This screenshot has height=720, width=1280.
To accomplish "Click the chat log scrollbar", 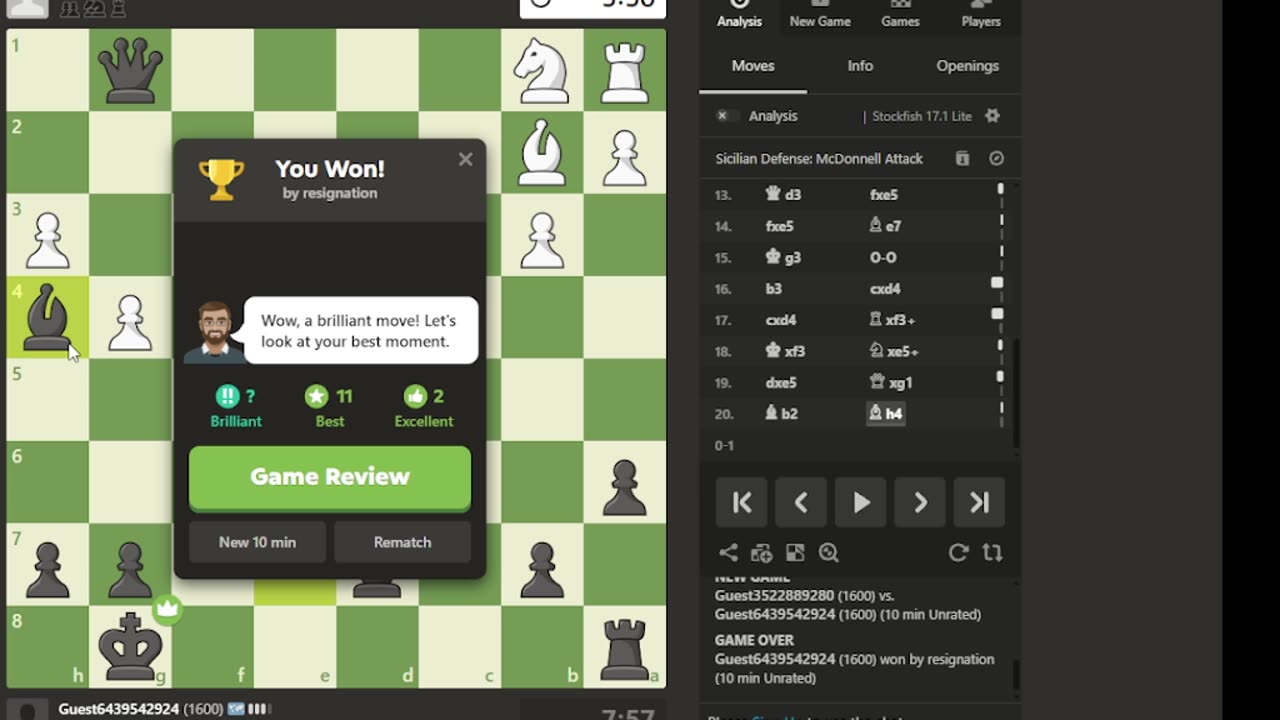I will pyautogui.click(x=1018, y=675).
